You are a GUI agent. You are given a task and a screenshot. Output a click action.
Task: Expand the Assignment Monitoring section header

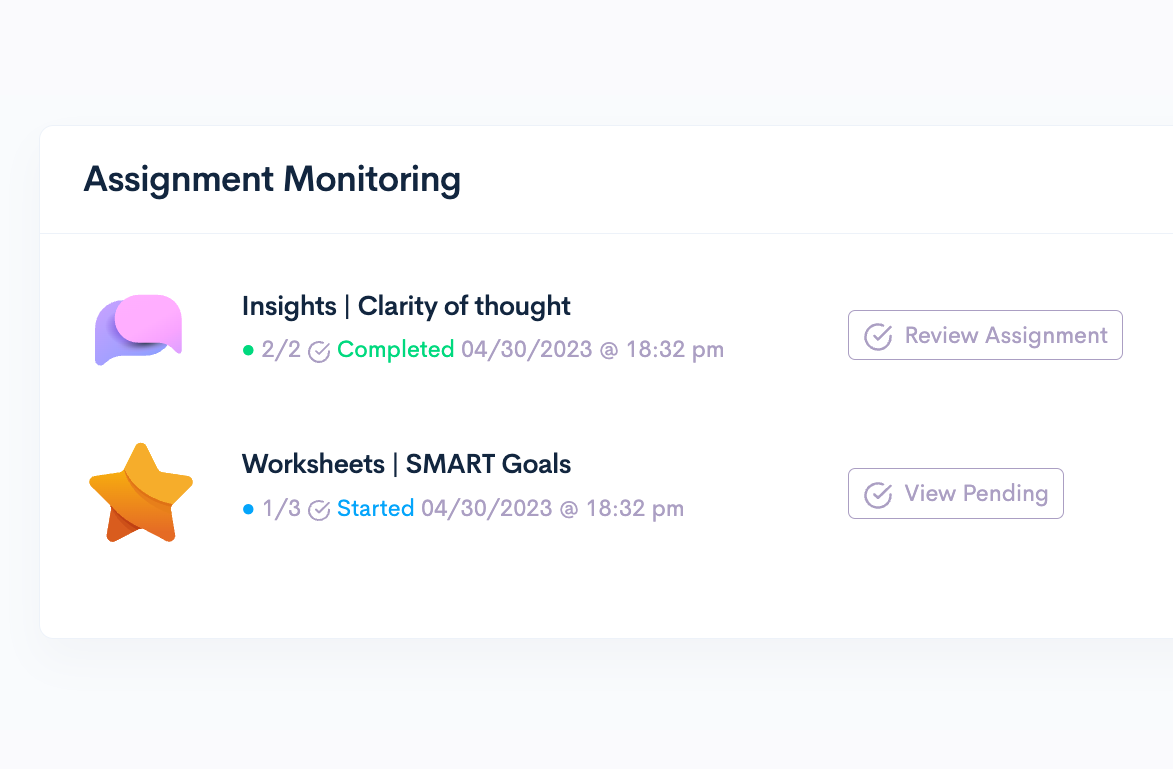[x=273, y=180]
